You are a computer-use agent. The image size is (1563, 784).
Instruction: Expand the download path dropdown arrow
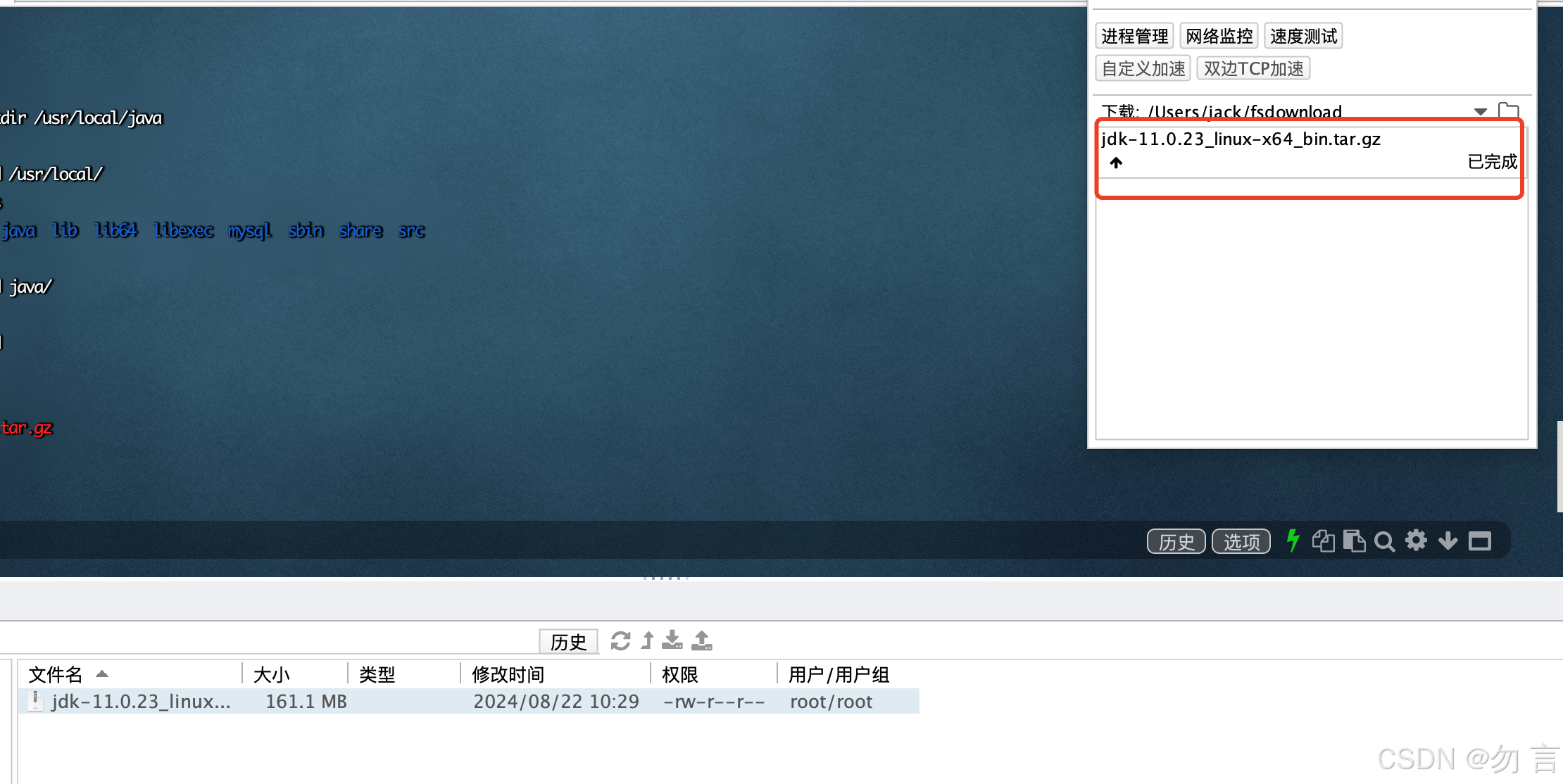coord(1481,111)
